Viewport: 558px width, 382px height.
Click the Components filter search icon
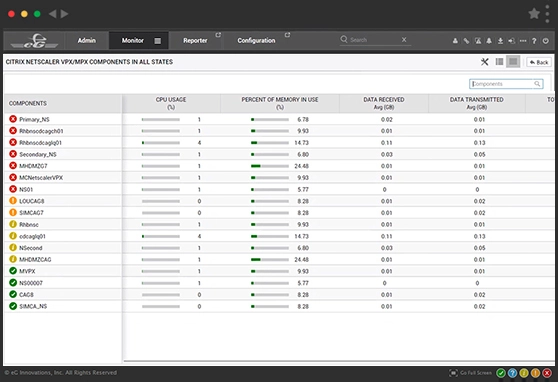tap(537, 84)
